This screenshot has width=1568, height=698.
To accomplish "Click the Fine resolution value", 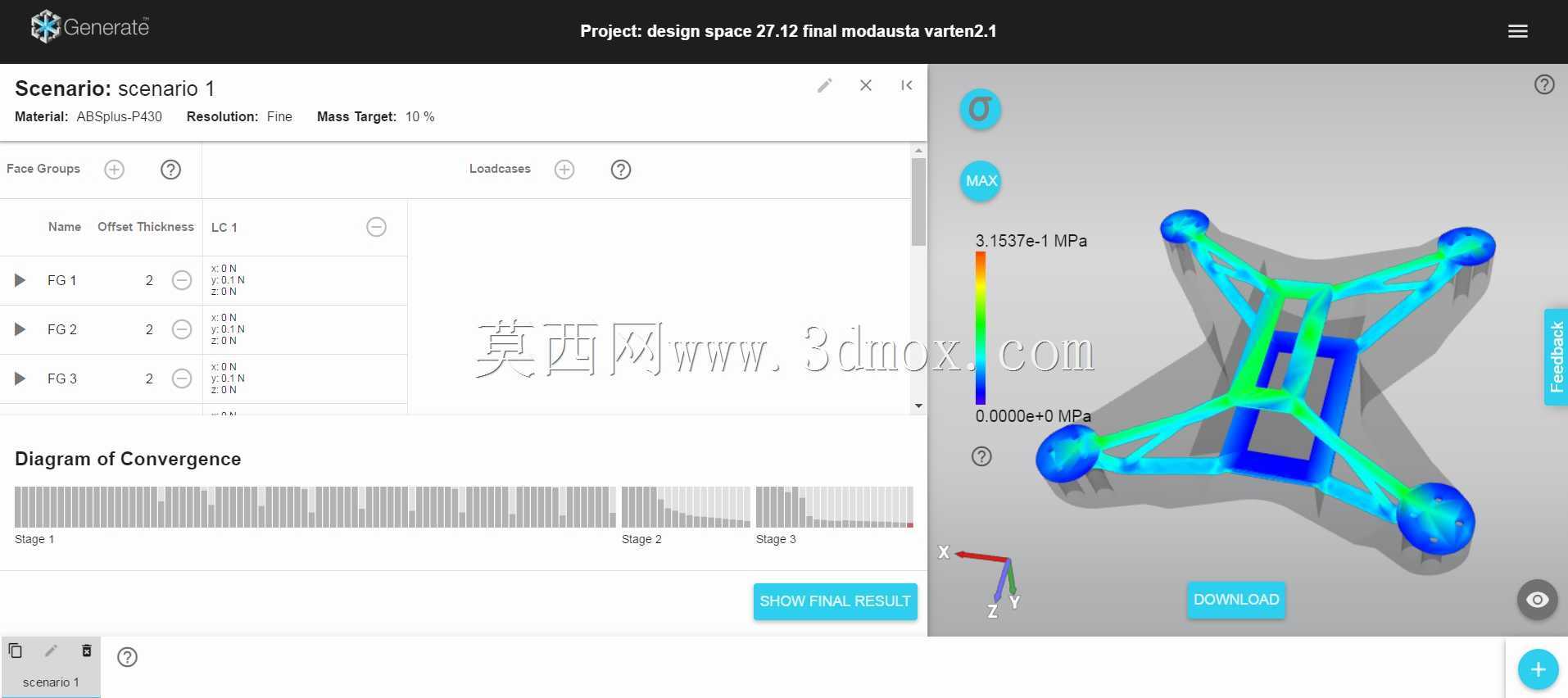I will pos(279,117).
